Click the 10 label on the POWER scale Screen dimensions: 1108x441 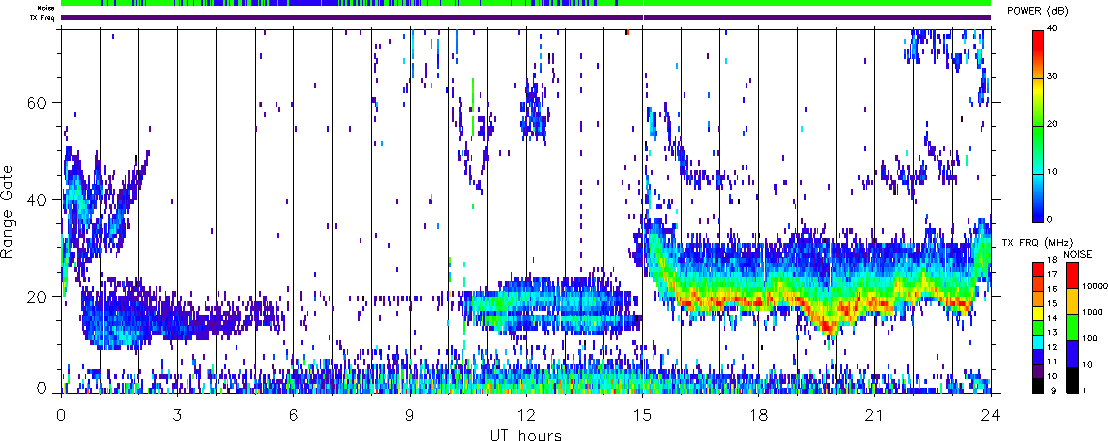[1053, 172]
